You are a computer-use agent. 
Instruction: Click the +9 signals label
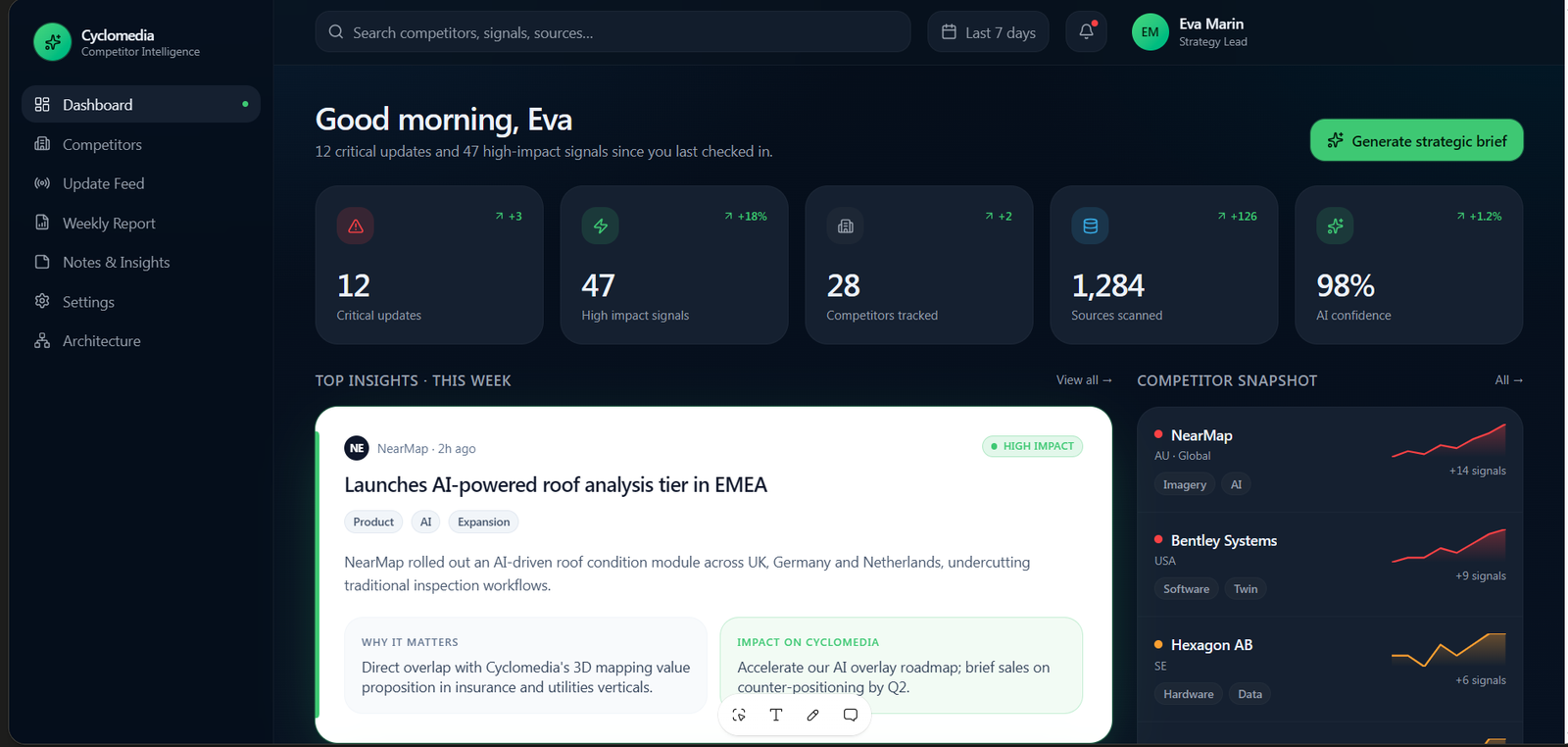coord(1481,575)
